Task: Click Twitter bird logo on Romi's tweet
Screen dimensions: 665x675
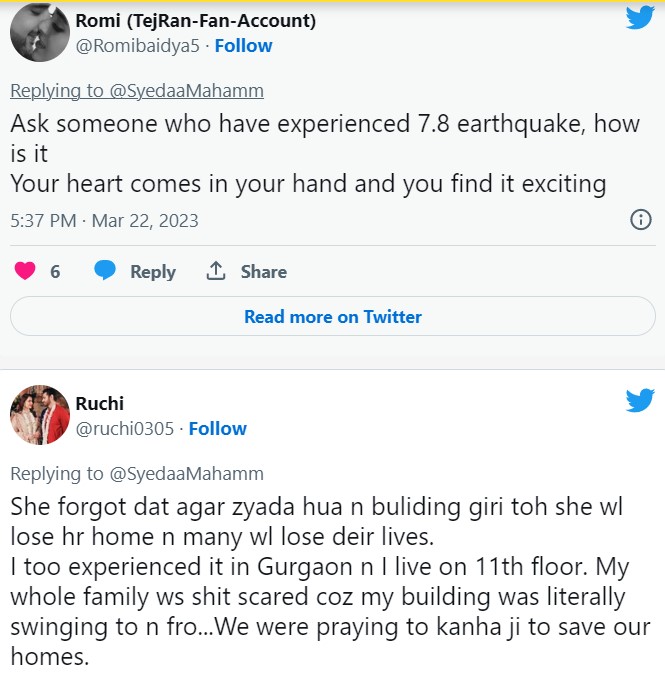Action: coord(640,18)
